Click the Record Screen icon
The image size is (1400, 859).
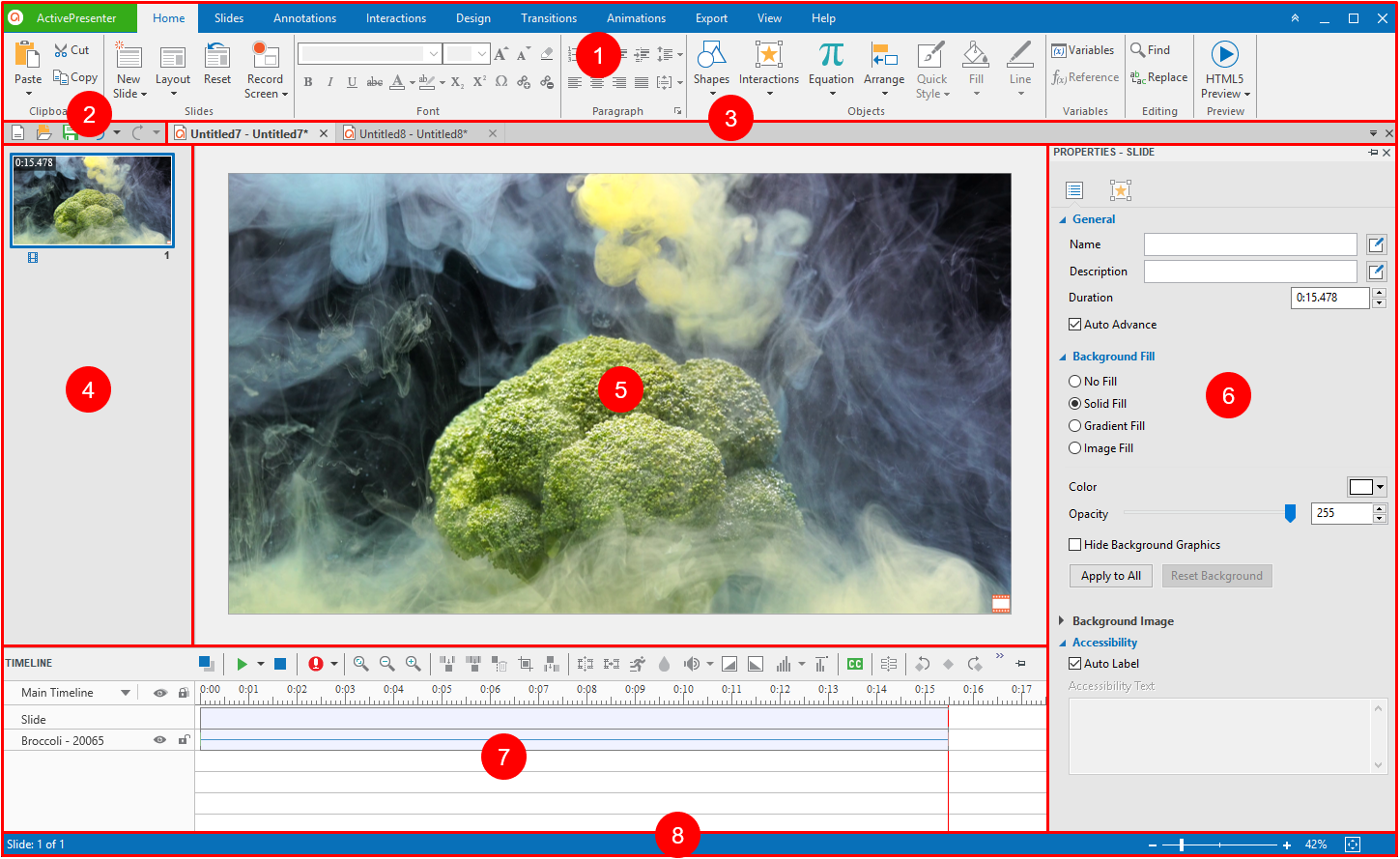(265, 56)
